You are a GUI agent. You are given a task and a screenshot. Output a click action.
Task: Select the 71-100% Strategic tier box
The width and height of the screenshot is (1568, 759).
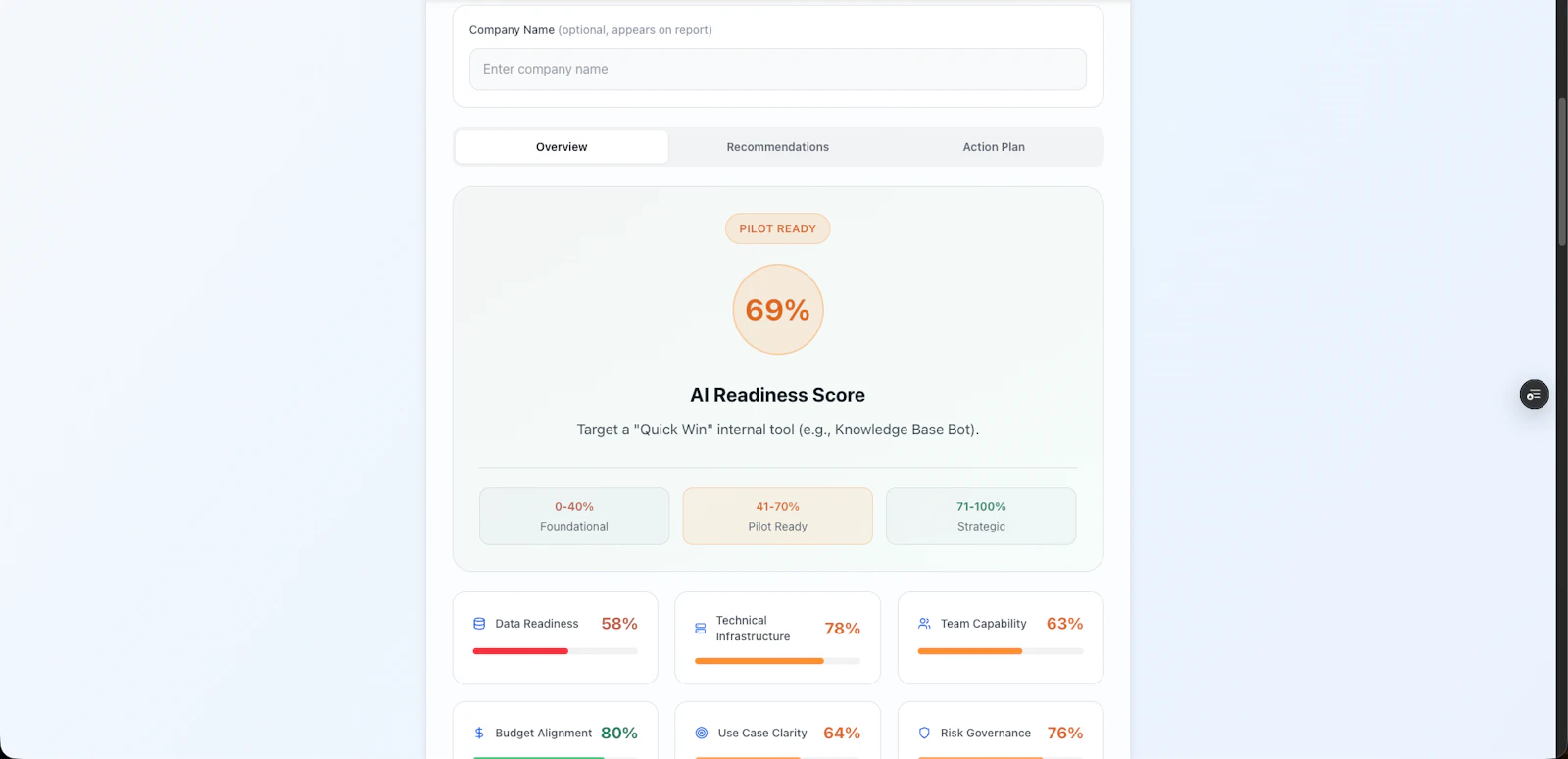pos(981,517)
